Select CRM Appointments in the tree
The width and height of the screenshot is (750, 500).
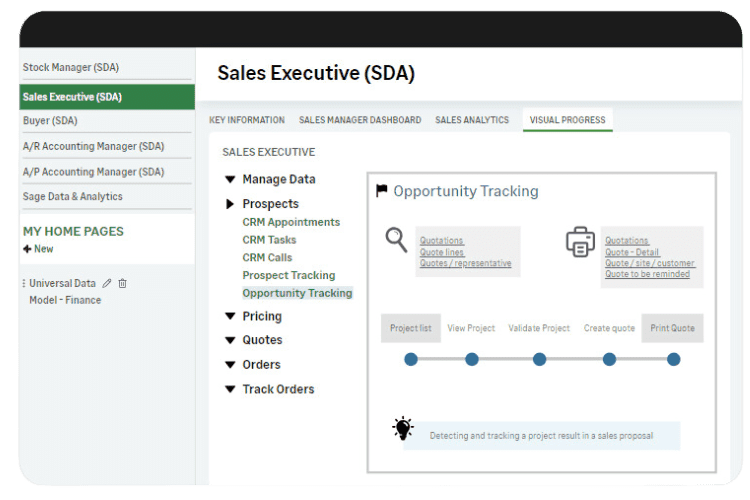[291, 222]
